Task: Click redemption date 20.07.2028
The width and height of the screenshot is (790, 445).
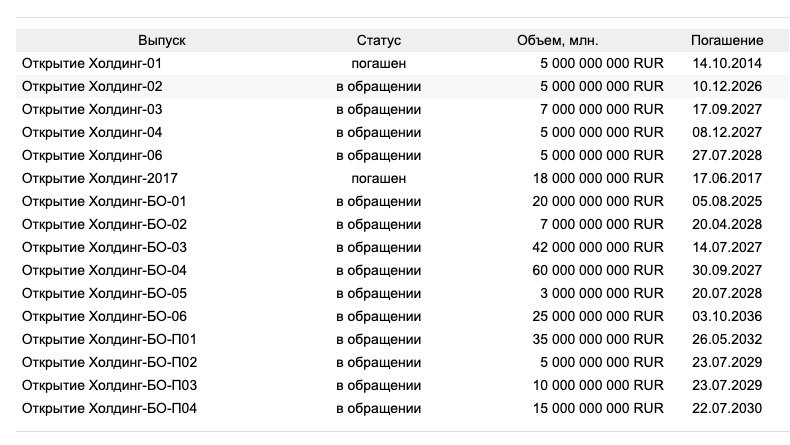Action: (727, 293)
